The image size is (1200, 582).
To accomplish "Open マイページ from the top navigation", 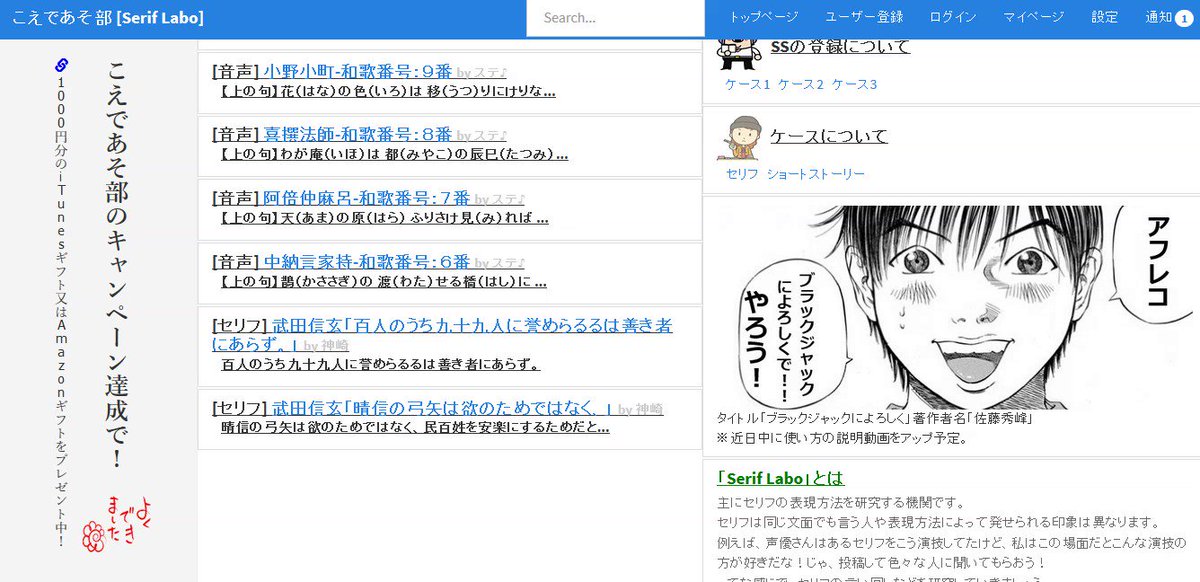I will pyautogui.click(x=1034, y=17).
